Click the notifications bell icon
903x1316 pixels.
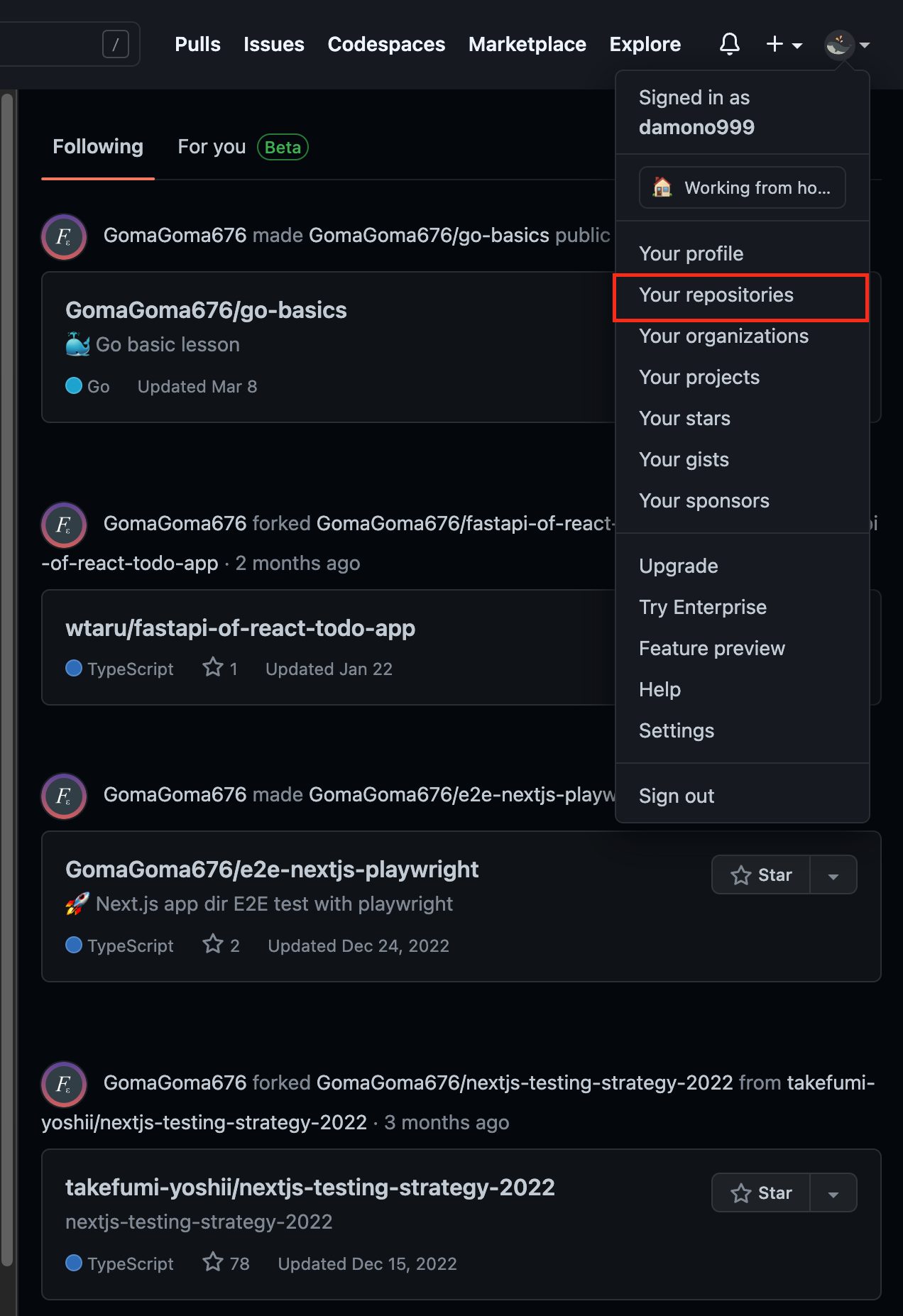tap(729, 44)
